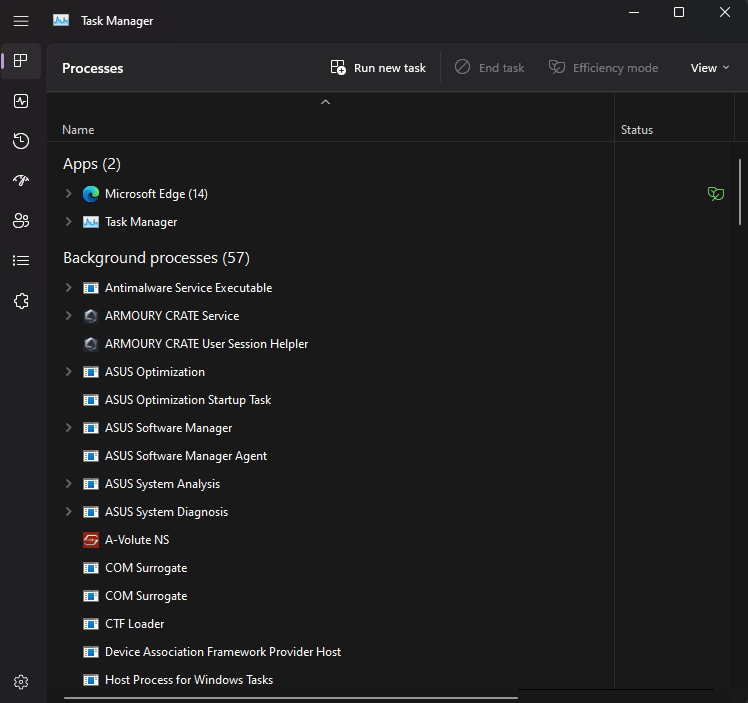This screenshot has width=748, height=703.
Task: Select the ASUS System Diagnosis name
Action: tap(166, 512)
